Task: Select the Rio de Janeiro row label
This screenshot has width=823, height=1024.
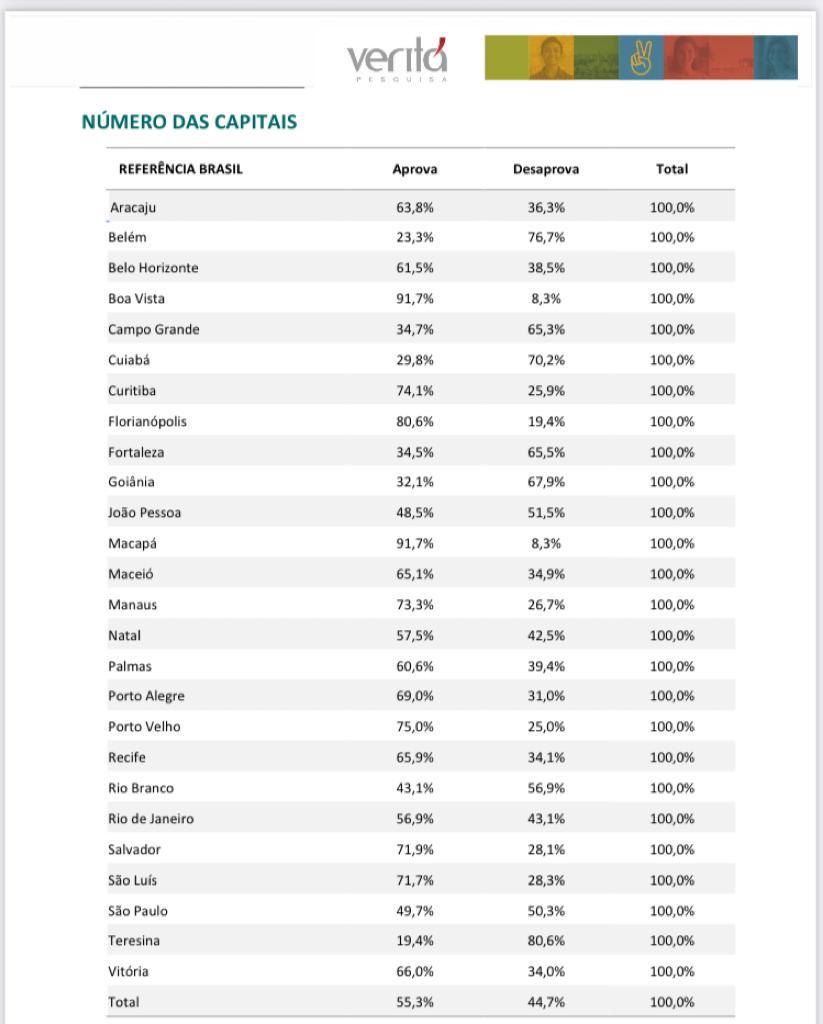Action: pyautogui.click(x=151, y=818)
